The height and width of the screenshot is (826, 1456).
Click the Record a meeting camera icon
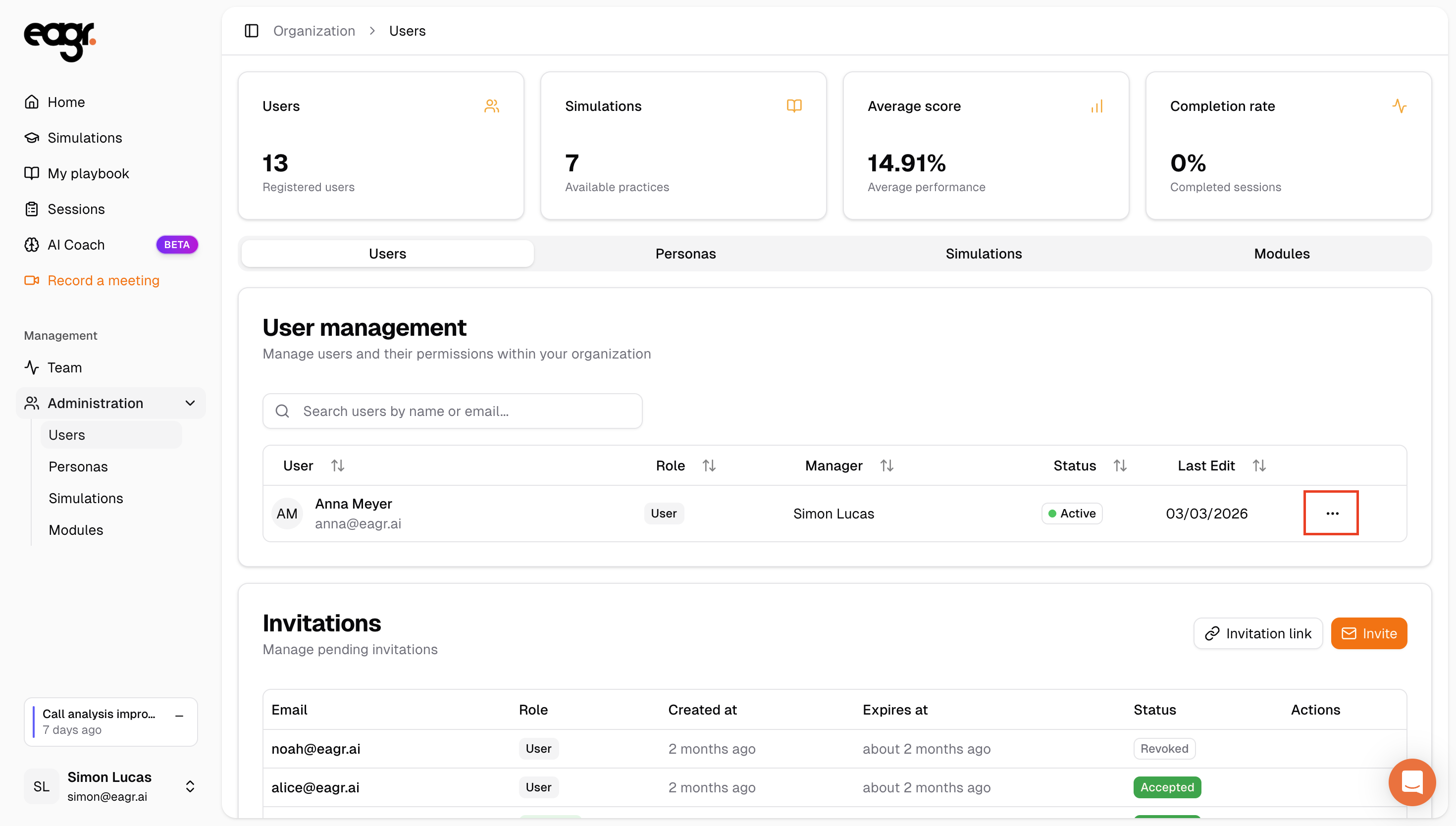point(32,280)
